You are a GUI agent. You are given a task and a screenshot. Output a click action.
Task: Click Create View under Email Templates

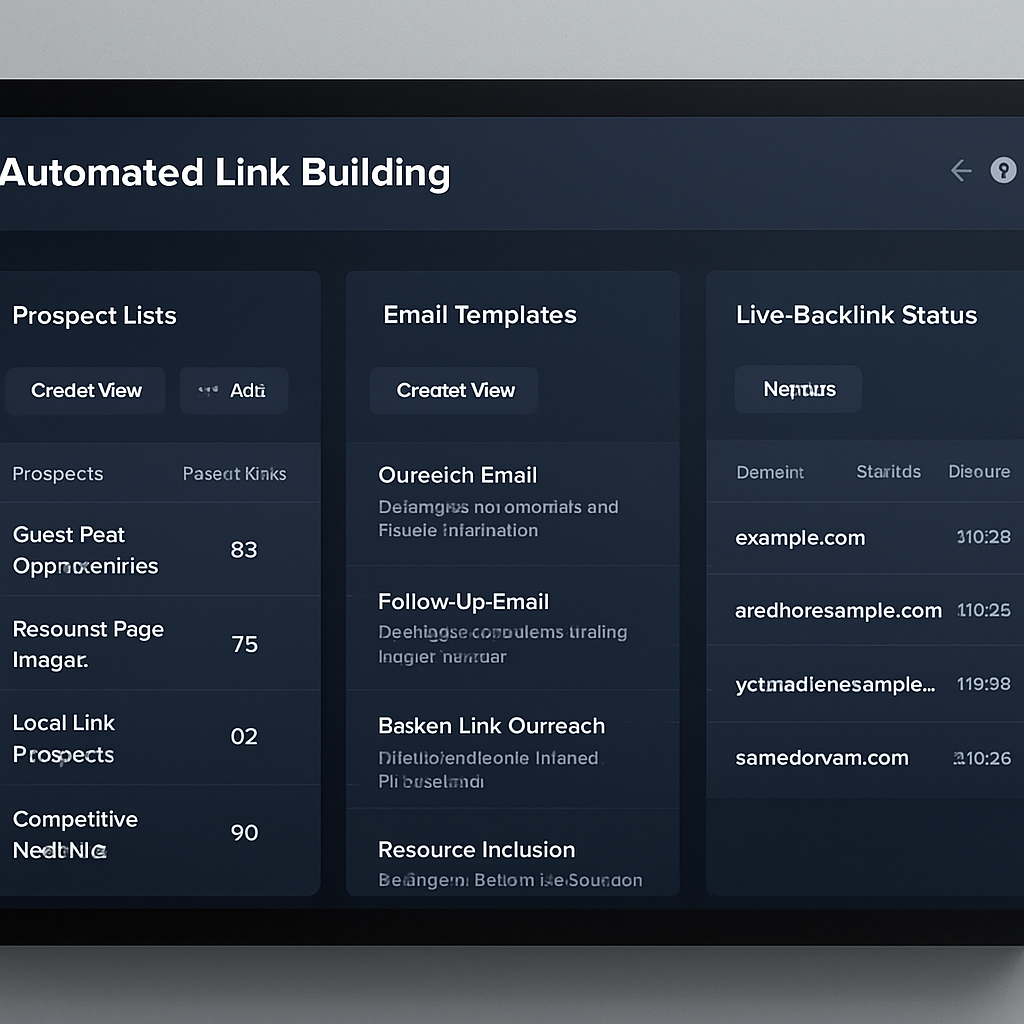click(x=453, y=390)
